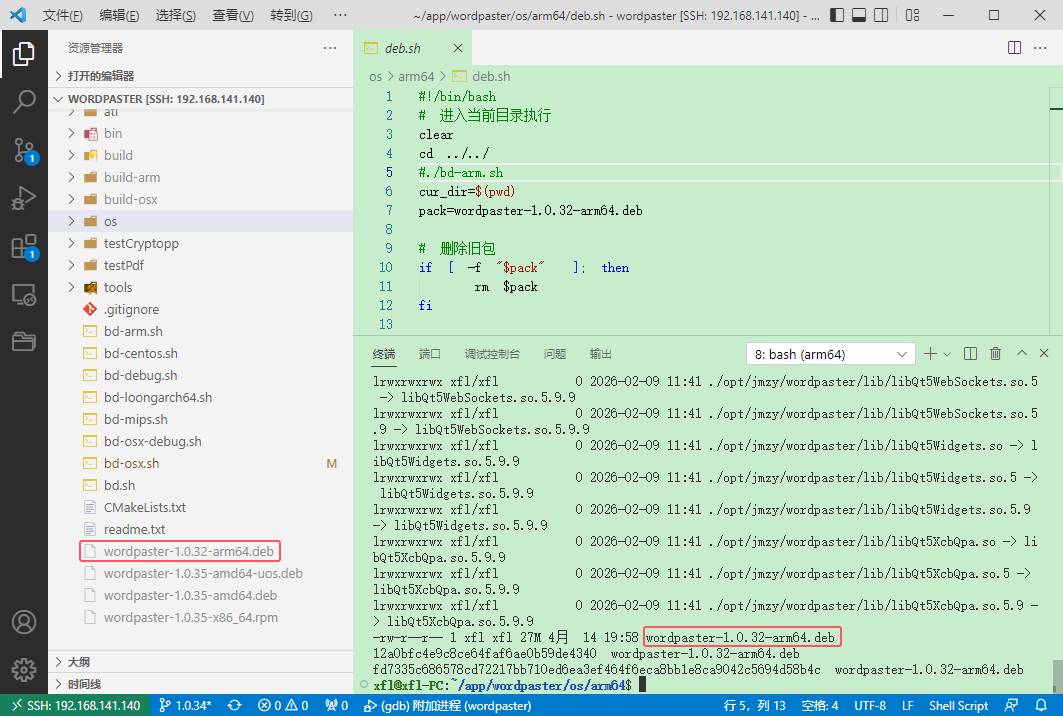Click the split editor icon
Image resolution: width=1063 pixels, height=716 pixels.
click(1014, 48)
